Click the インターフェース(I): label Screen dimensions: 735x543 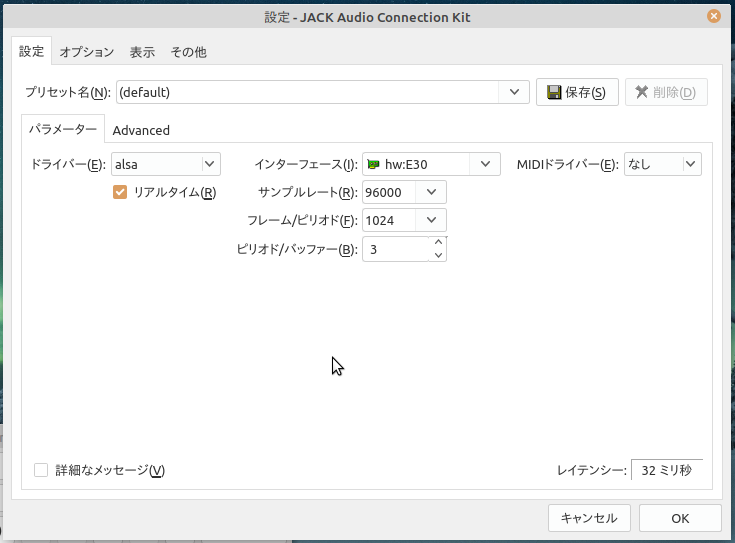pos(306,165)
